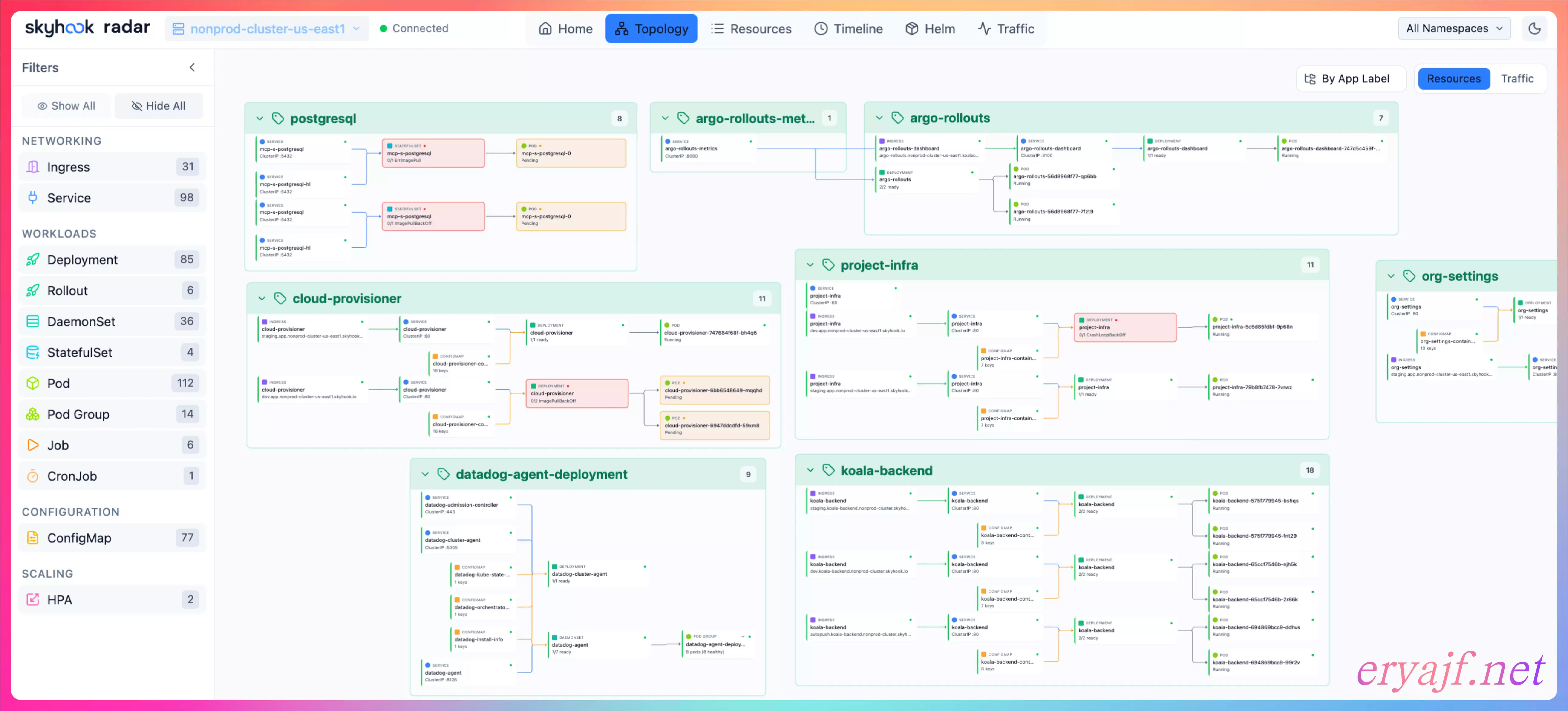Hide all resource filters
The height and width of the screenshot is (711, 1568).
(x=158, y=106)
